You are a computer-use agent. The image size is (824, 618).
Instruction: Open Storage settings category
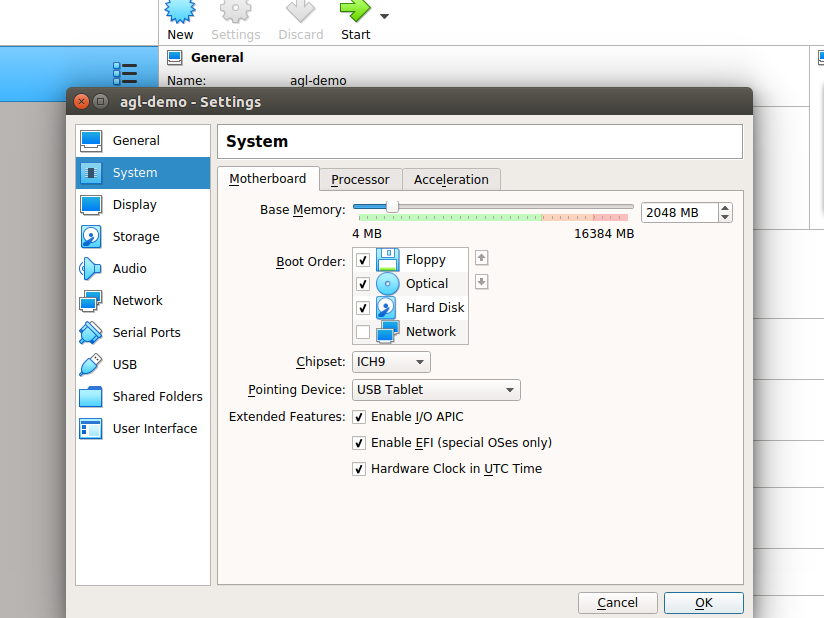tap(143, 236)
